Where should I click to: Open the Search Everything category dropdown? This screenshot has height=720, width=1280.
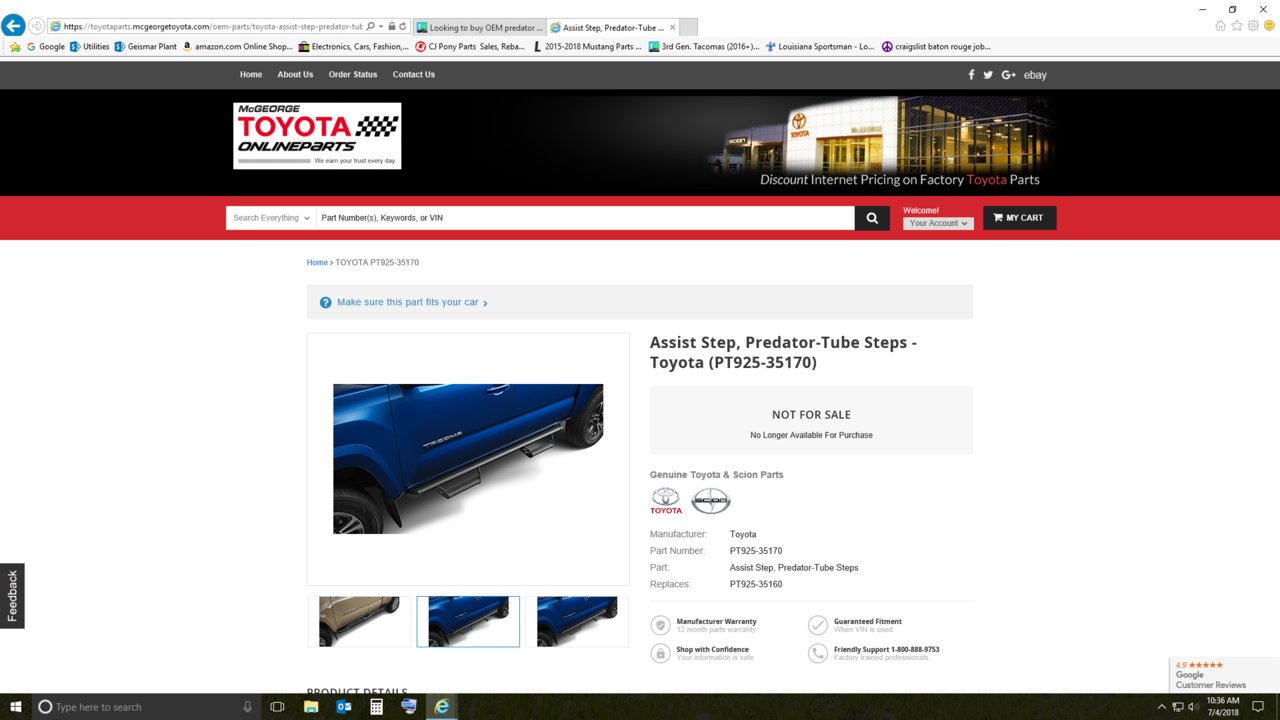(x=271, y=218)
